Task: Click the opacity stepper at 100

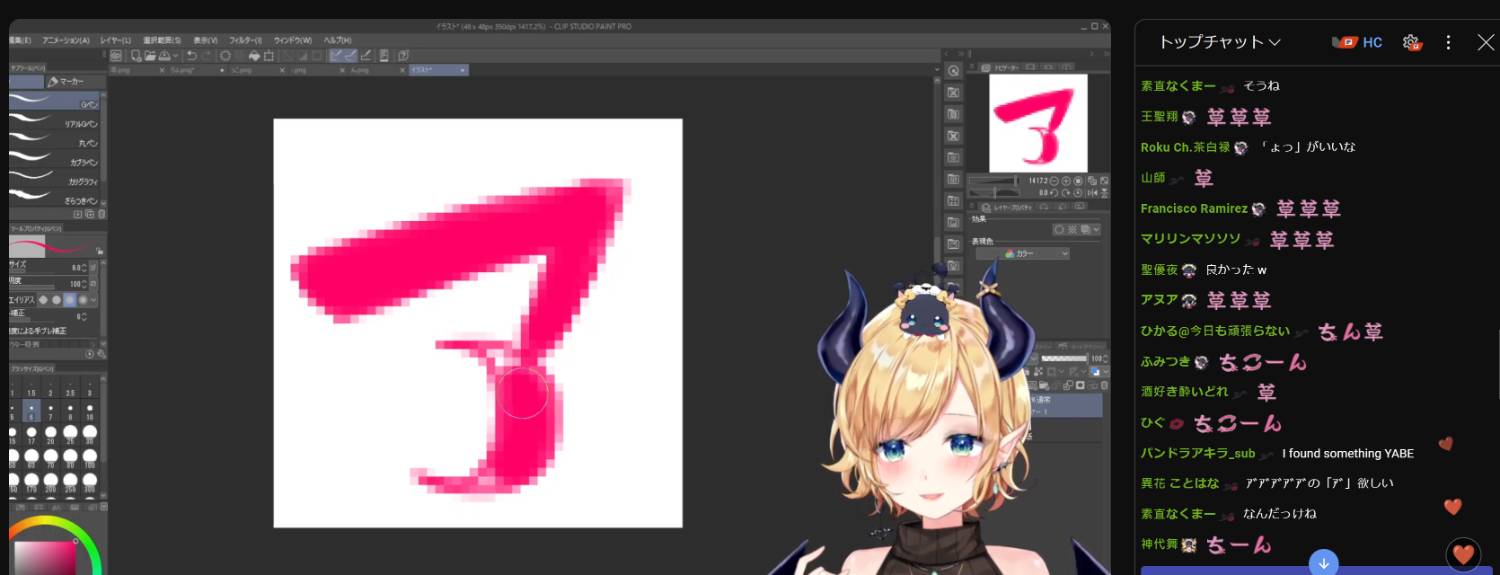Action: pyautogui.click(x=85, y=284)
